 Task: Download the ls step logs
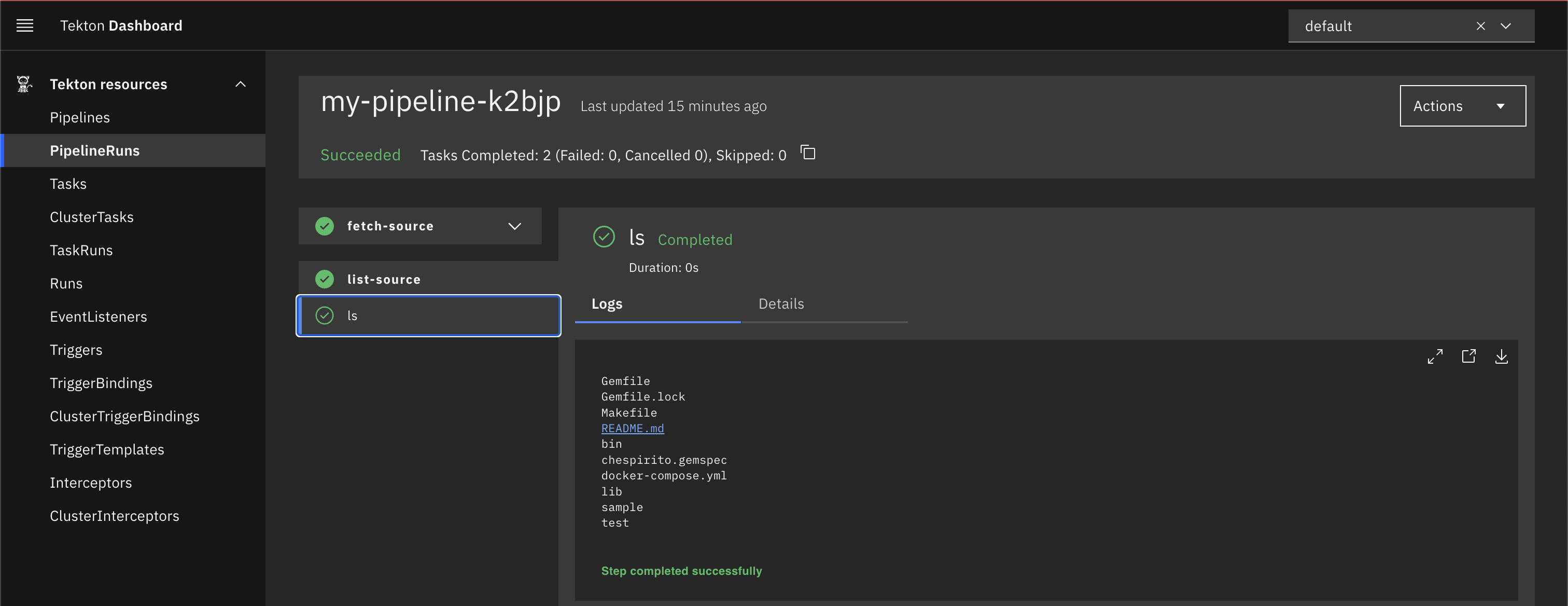[1501, 356]
